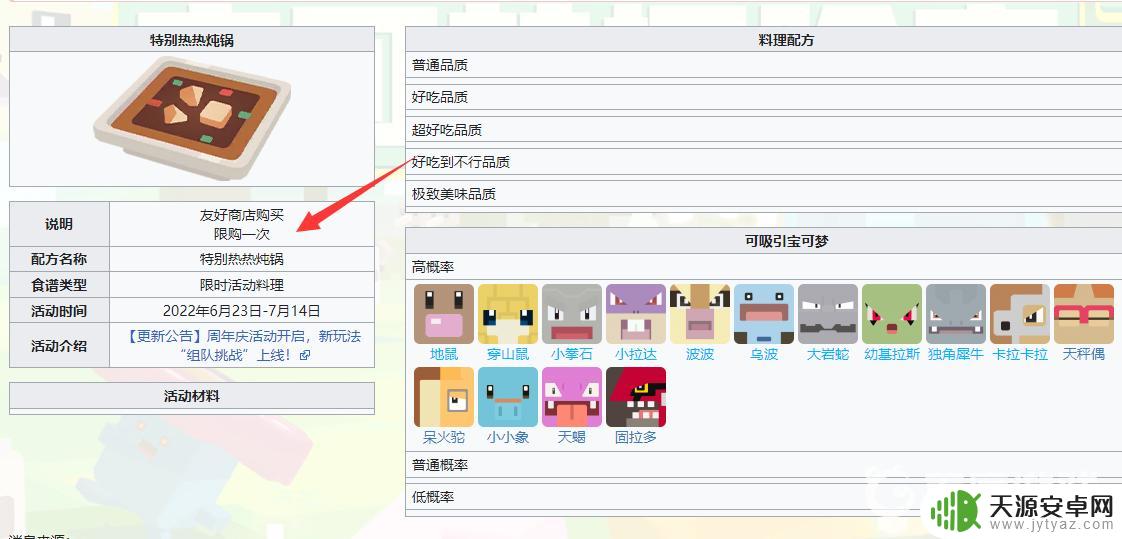Expand the 低概率 Pokémon section
1122x539 pixels.
click(x=764, y=497)
